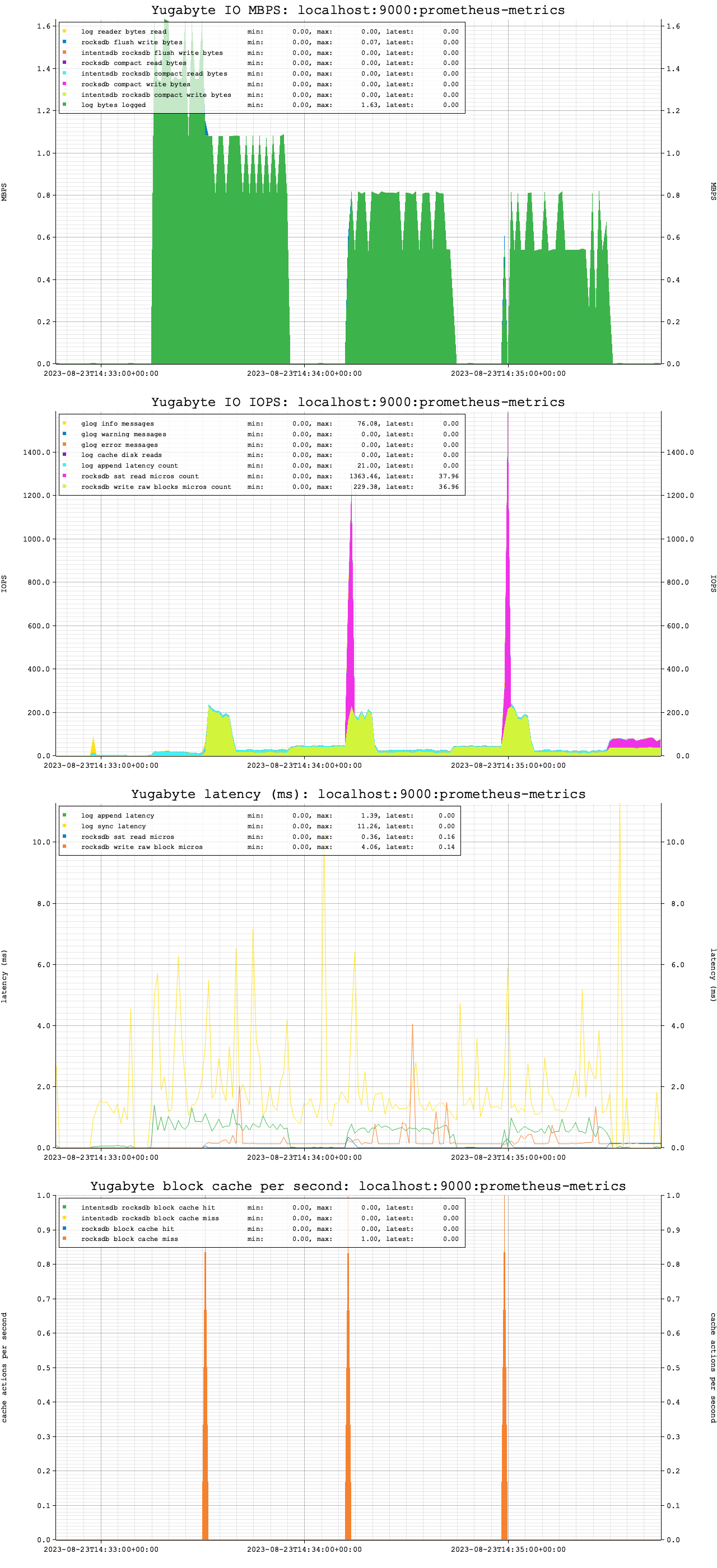717x1568 pixels.
Task: Click the Yugabyte latency (ms) chart title
Action: 358,794
